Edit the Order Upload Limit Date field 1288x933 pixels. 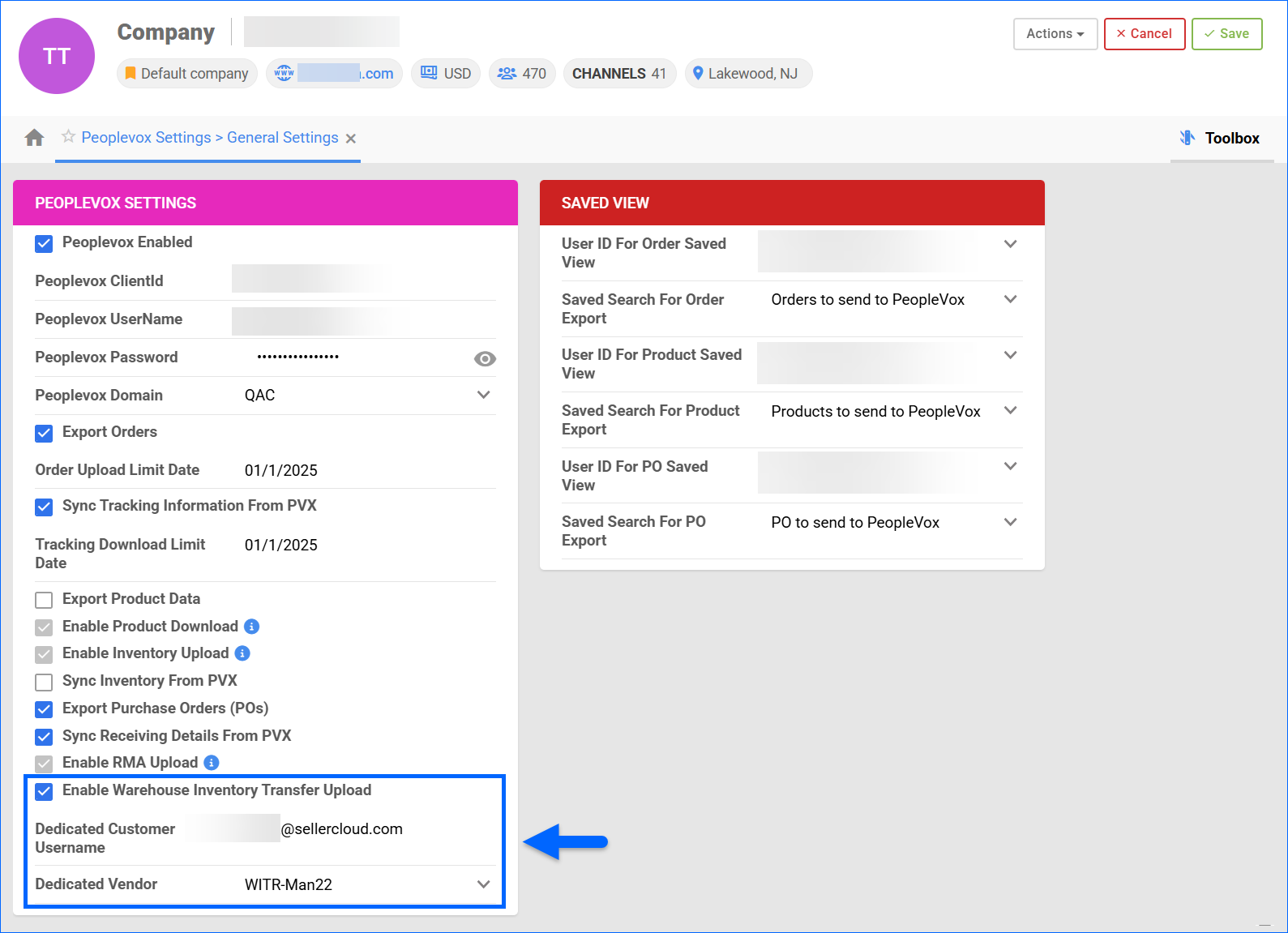(x=364, y=470)
